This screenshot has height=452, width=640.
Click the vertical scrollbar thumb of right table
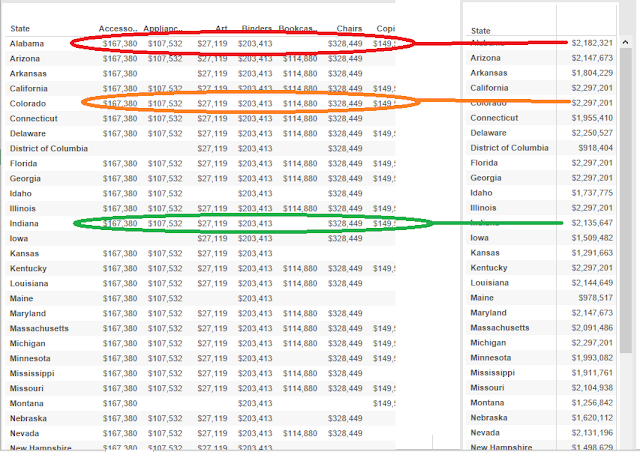[x=625, y=200]
